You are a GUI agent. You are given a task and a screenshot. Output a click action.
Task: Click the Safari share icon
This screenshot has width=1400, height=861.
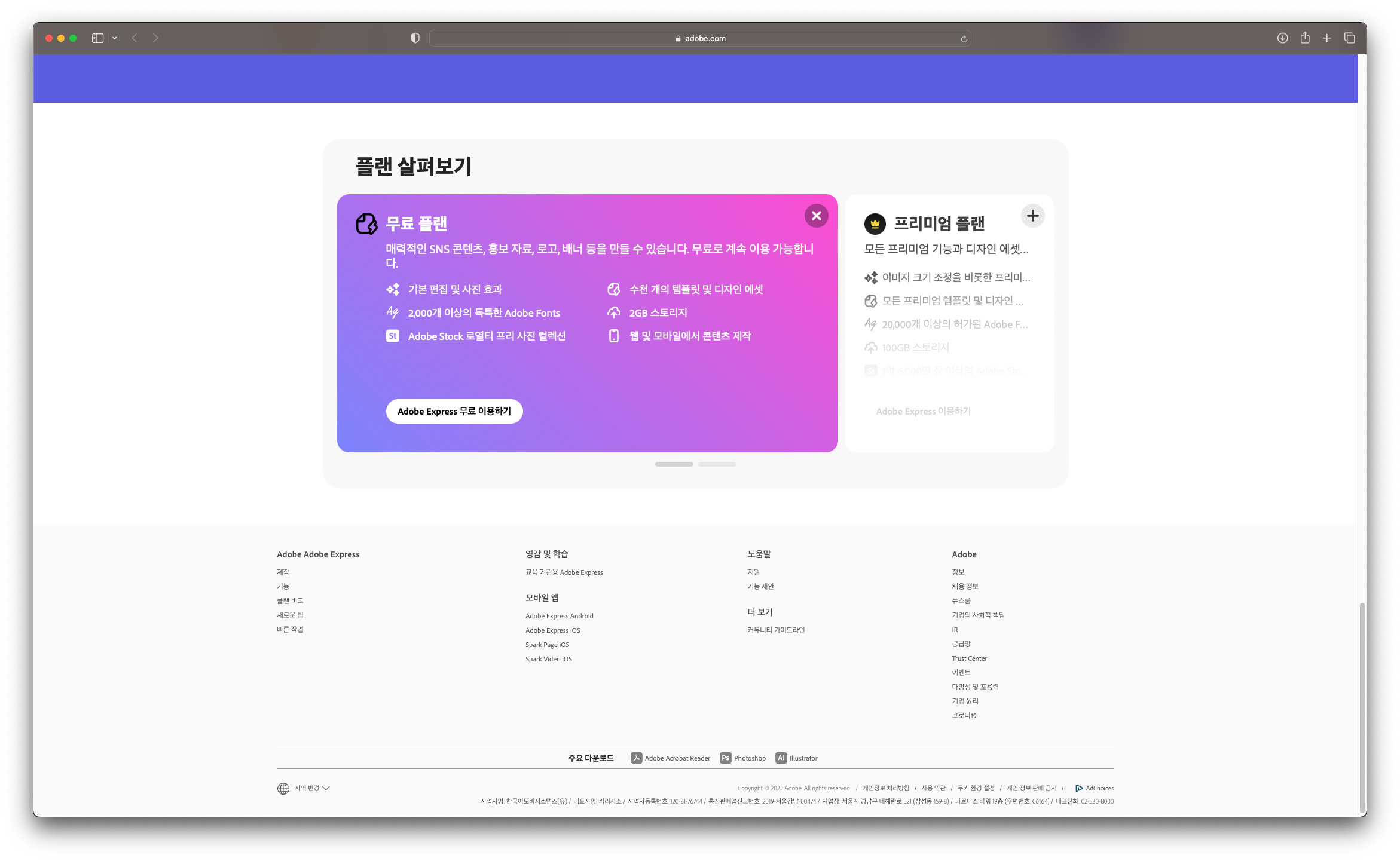coord(1304,38)
